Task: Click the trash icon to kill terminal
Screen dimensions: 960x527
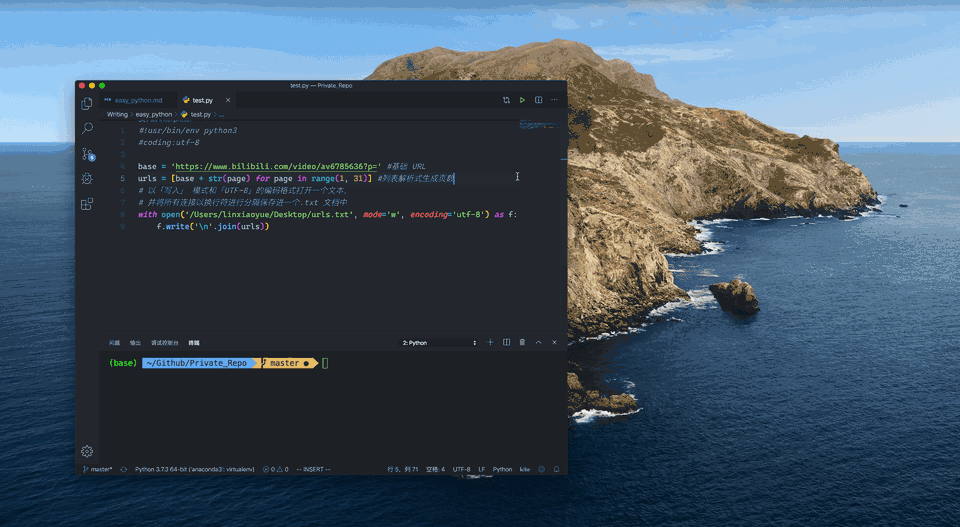Action: (522, 342)
